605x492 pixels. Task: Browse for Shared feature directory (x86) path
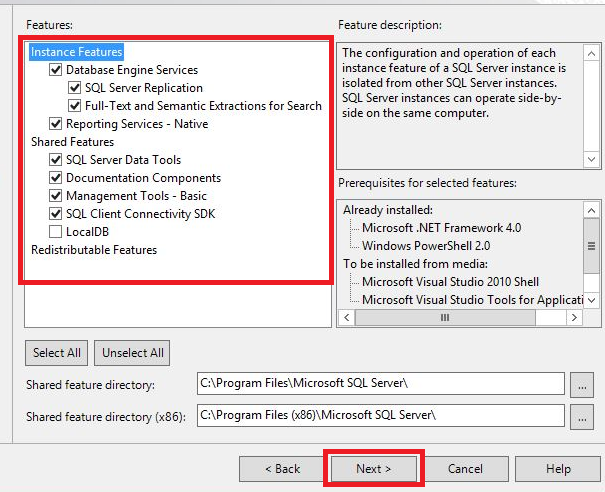tap(582, 416)
